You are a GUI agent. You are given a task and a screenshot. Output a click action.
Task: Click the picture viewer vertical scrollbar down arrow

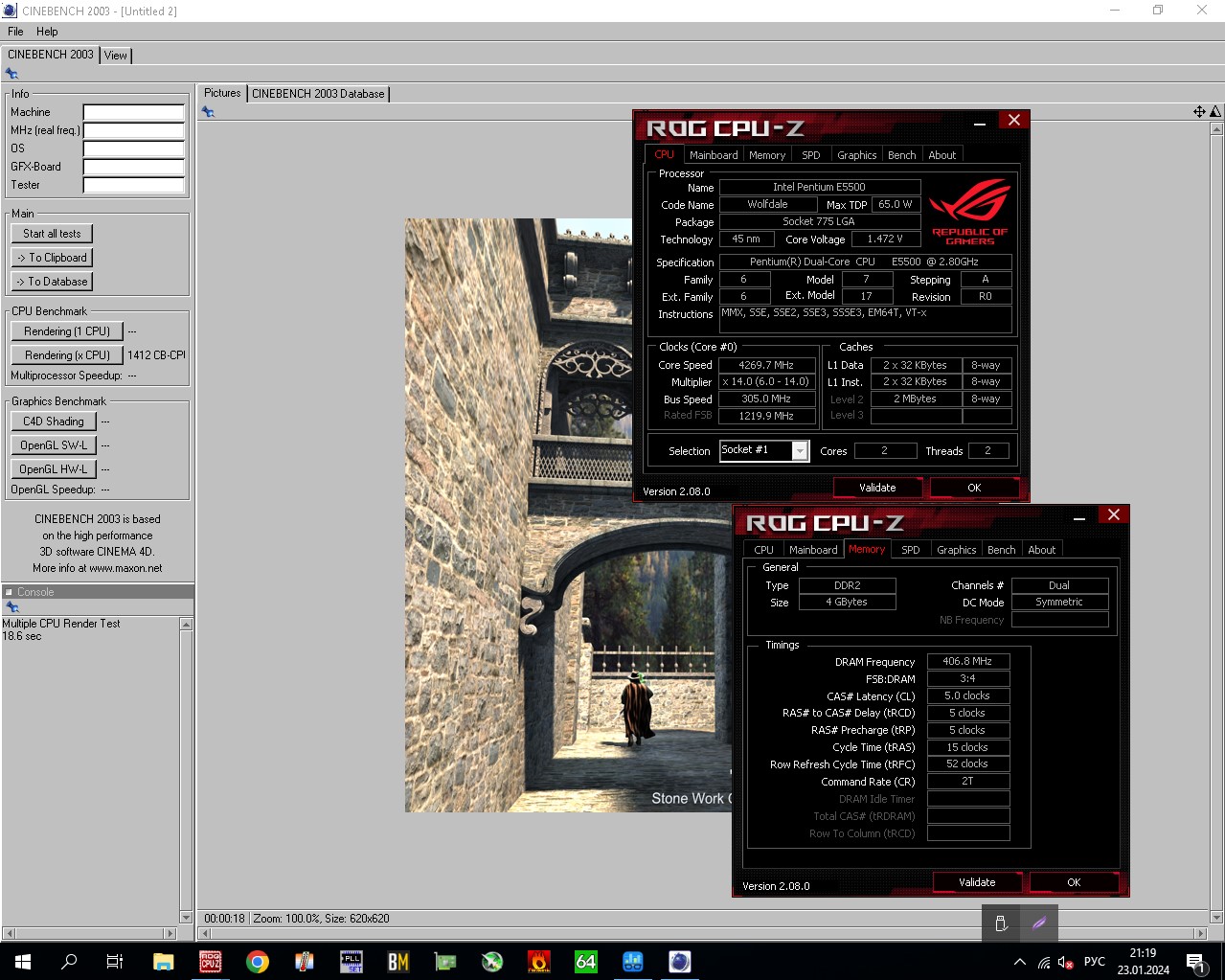click(x=1216, y=917)
